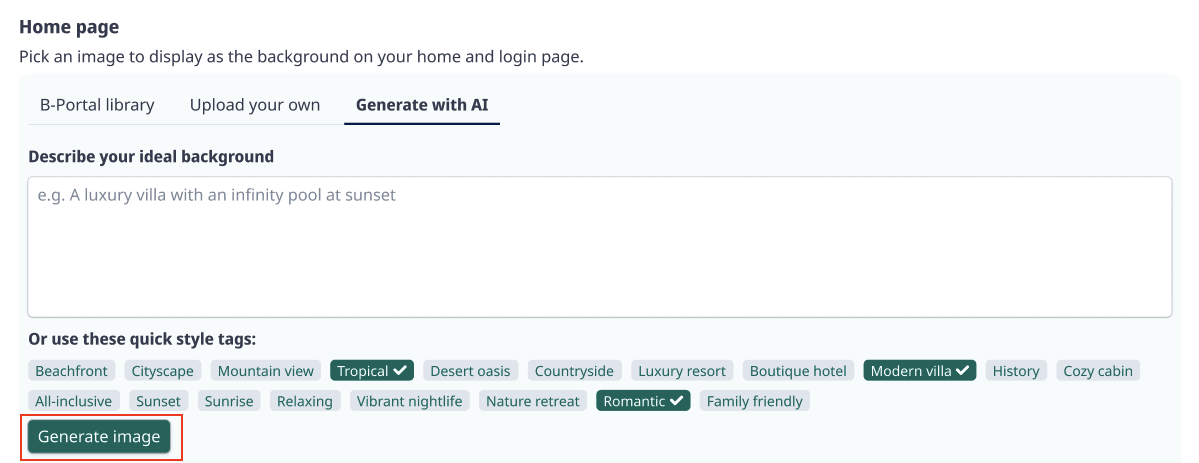
Task: Choose the Boutique hotel tag
Action: pyautogui.click(x=798, y=371)
